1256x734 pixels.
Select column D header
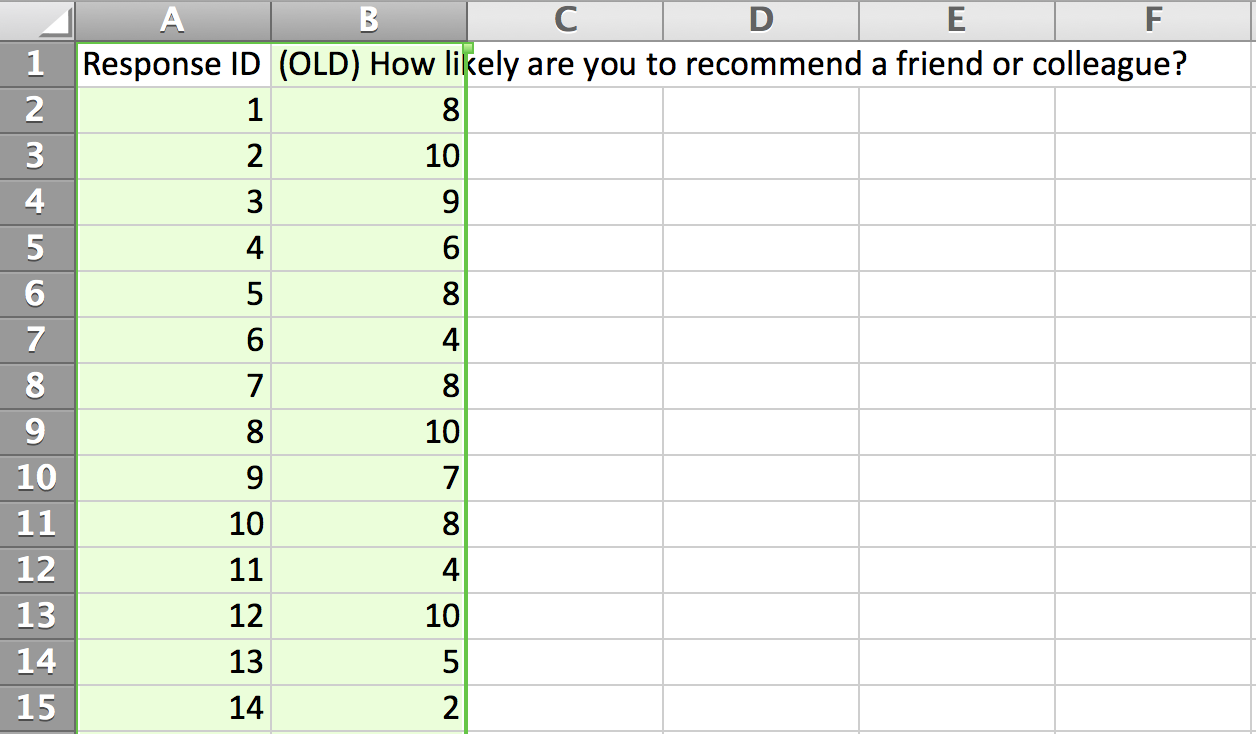tap(760, 20)
